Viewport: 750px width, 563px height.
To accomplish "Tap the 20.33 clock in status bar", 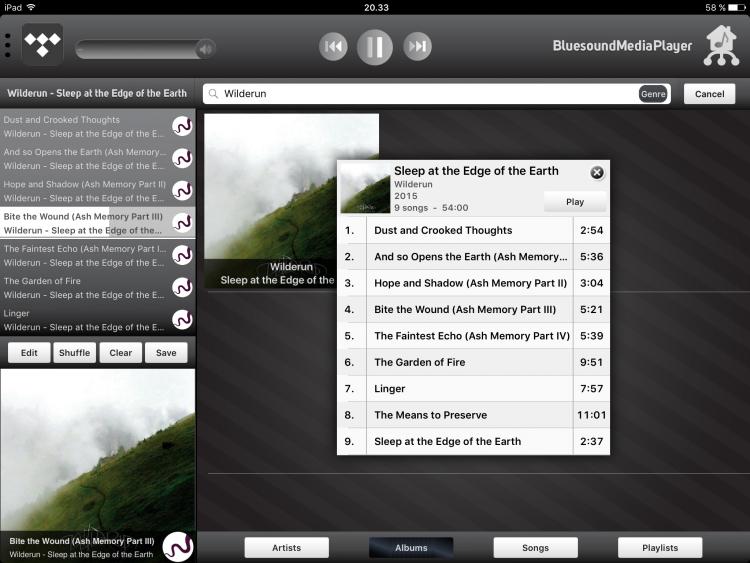I will pos(376,7).
